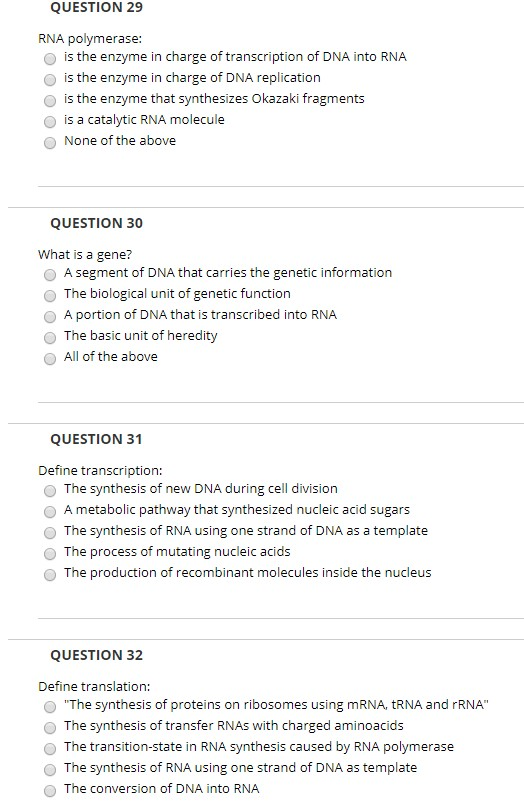This screenshot has width=524, height=802.
Task: Choose 'synthesis of RNA using one strand of DNA as a template'
Action: coord(50,533)
